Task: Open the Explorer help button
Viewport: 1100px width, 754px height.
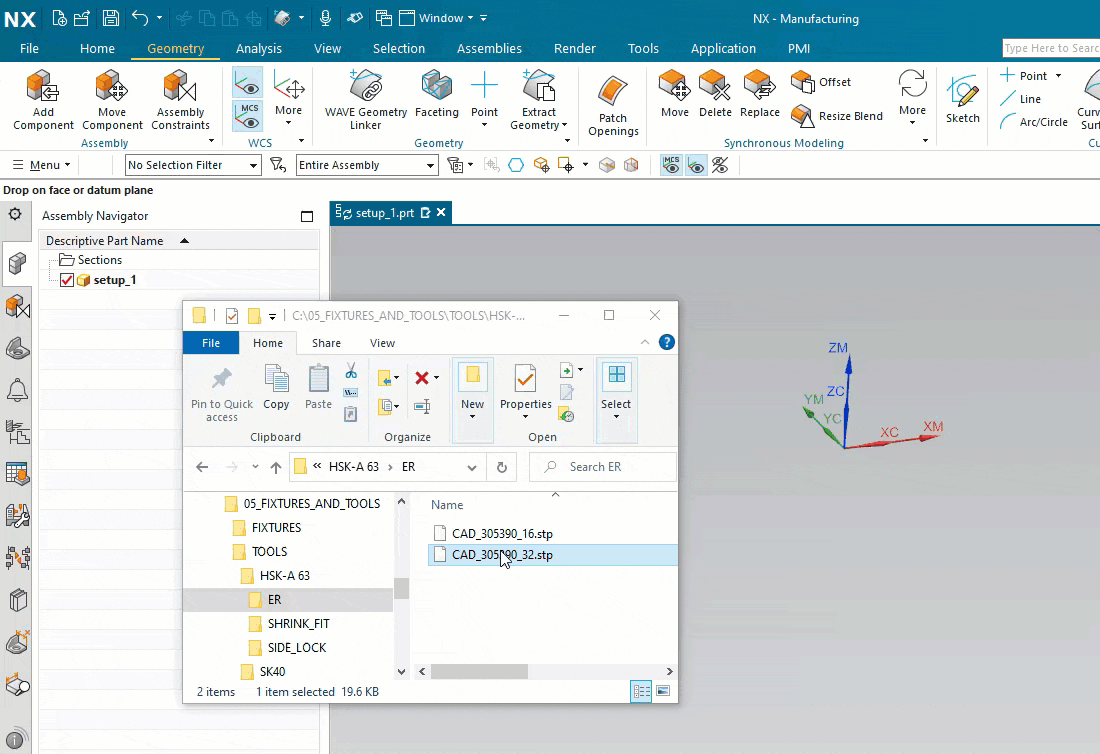Action: [x=666, y=342]
